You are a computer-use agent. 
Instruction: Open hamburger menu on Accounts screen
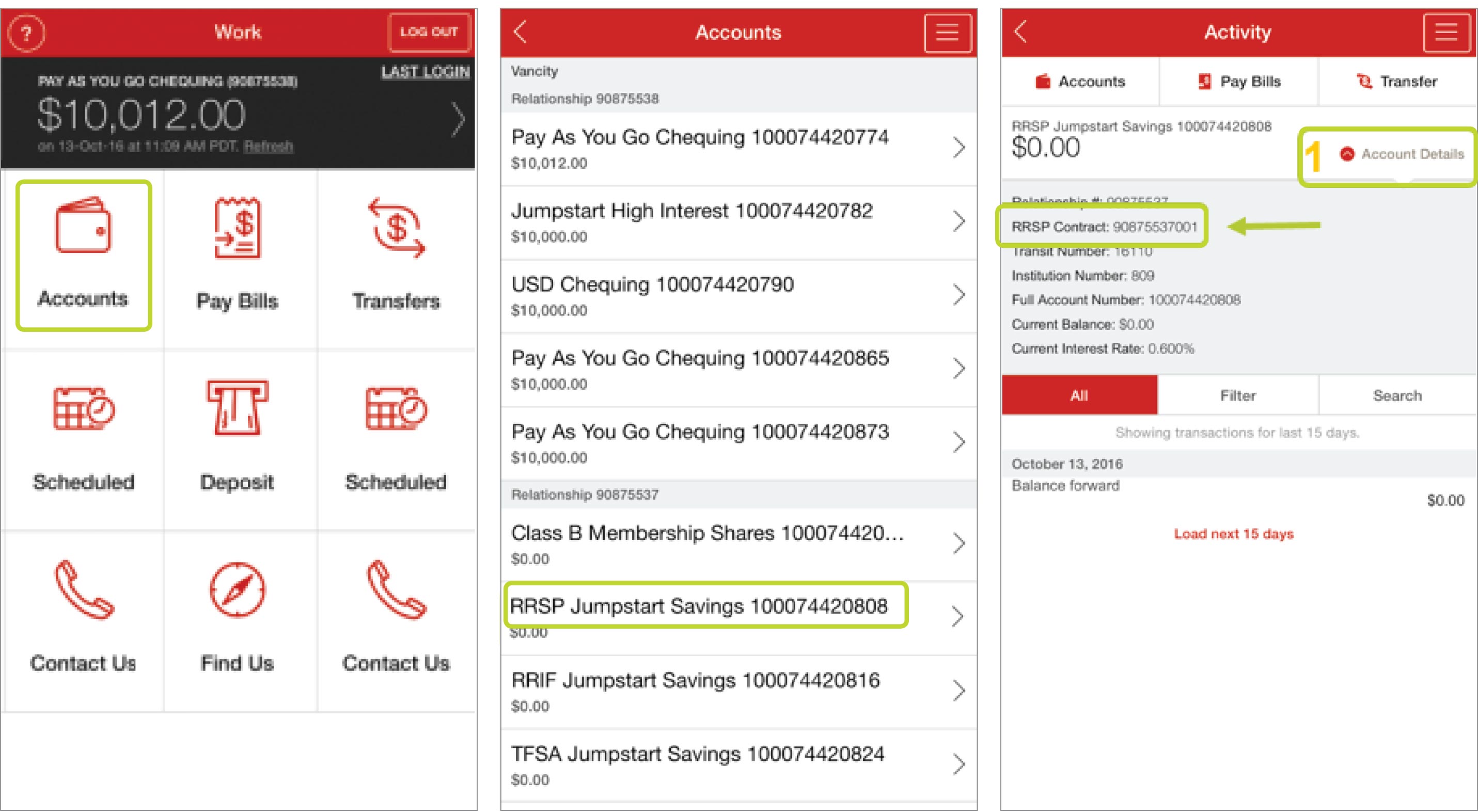(947, 33)
